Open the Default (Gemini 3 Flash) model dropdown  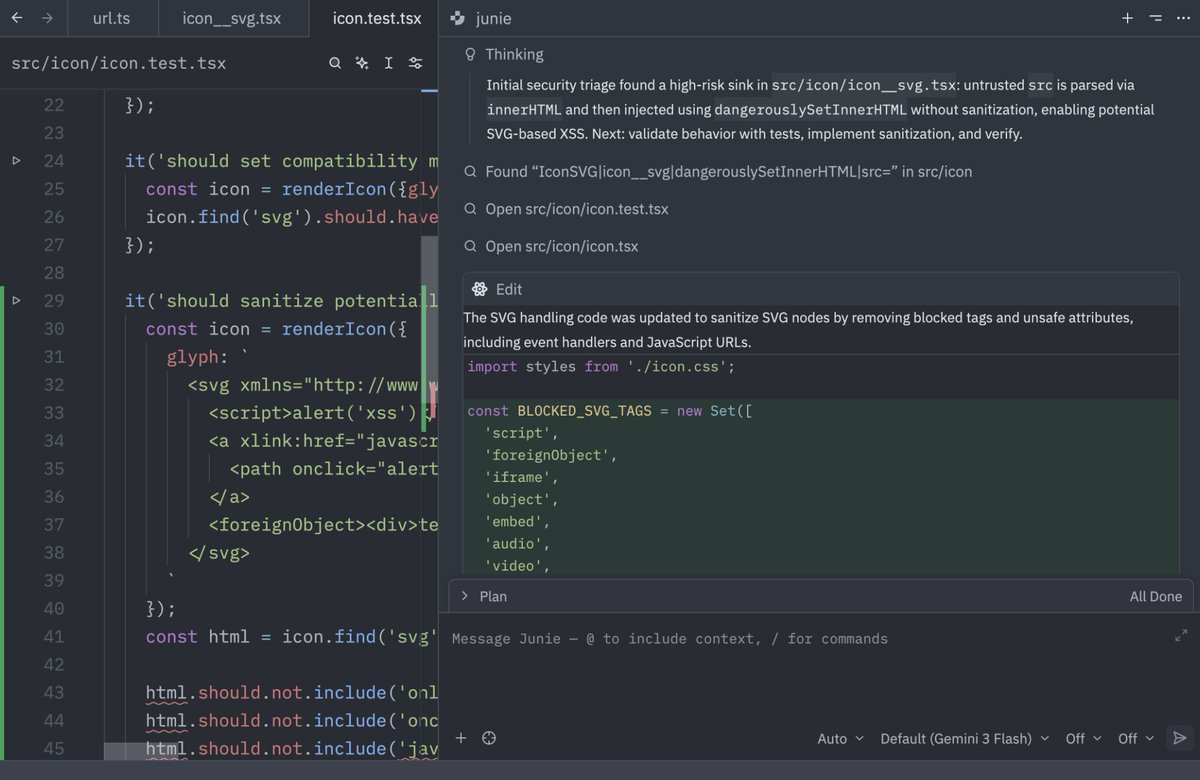(x=965, y=738)
